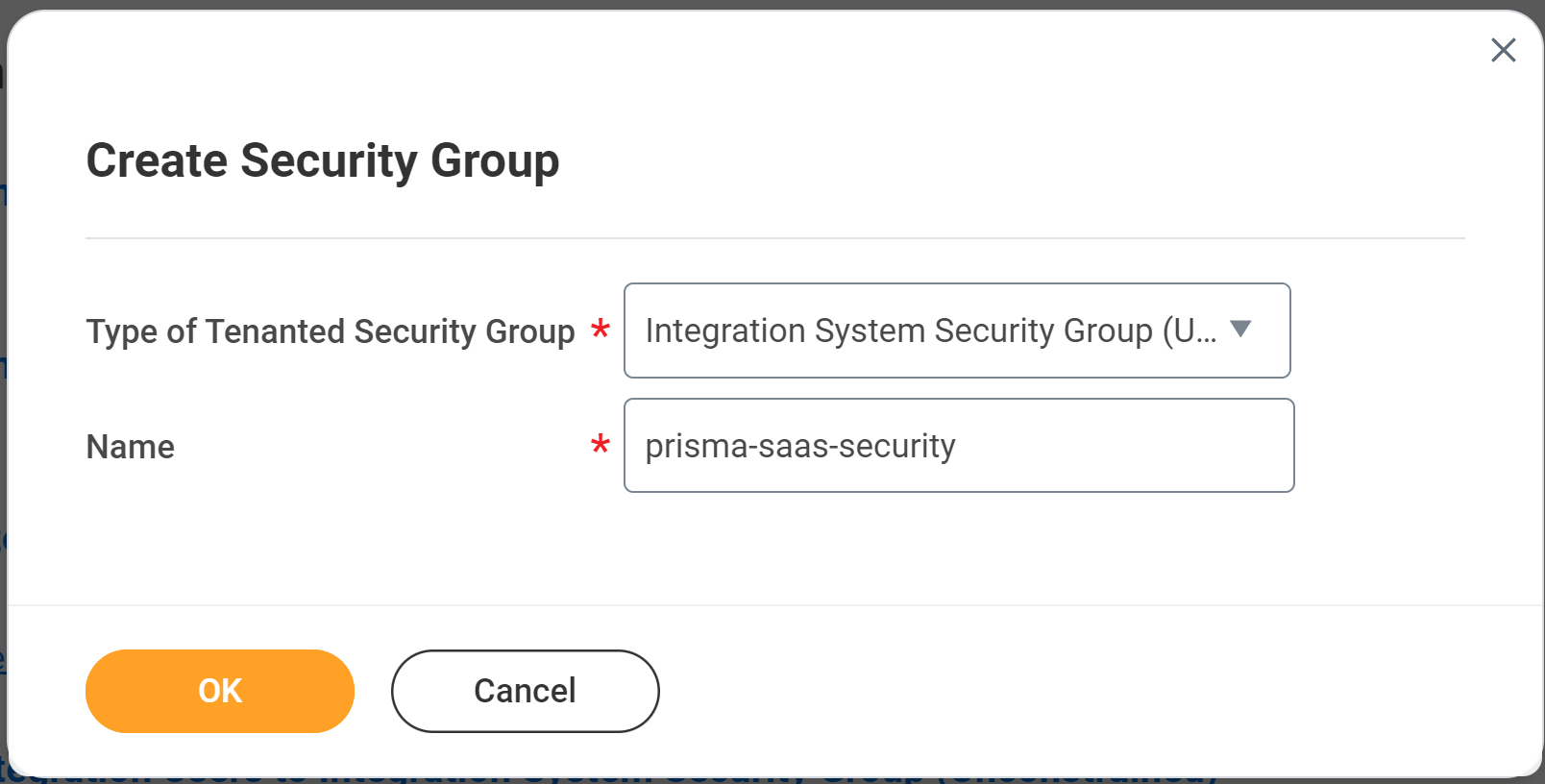Screen dimensions: 1545x784
Task: Click the red asterisk beside the type label
Action: click(x=601, y=331)
